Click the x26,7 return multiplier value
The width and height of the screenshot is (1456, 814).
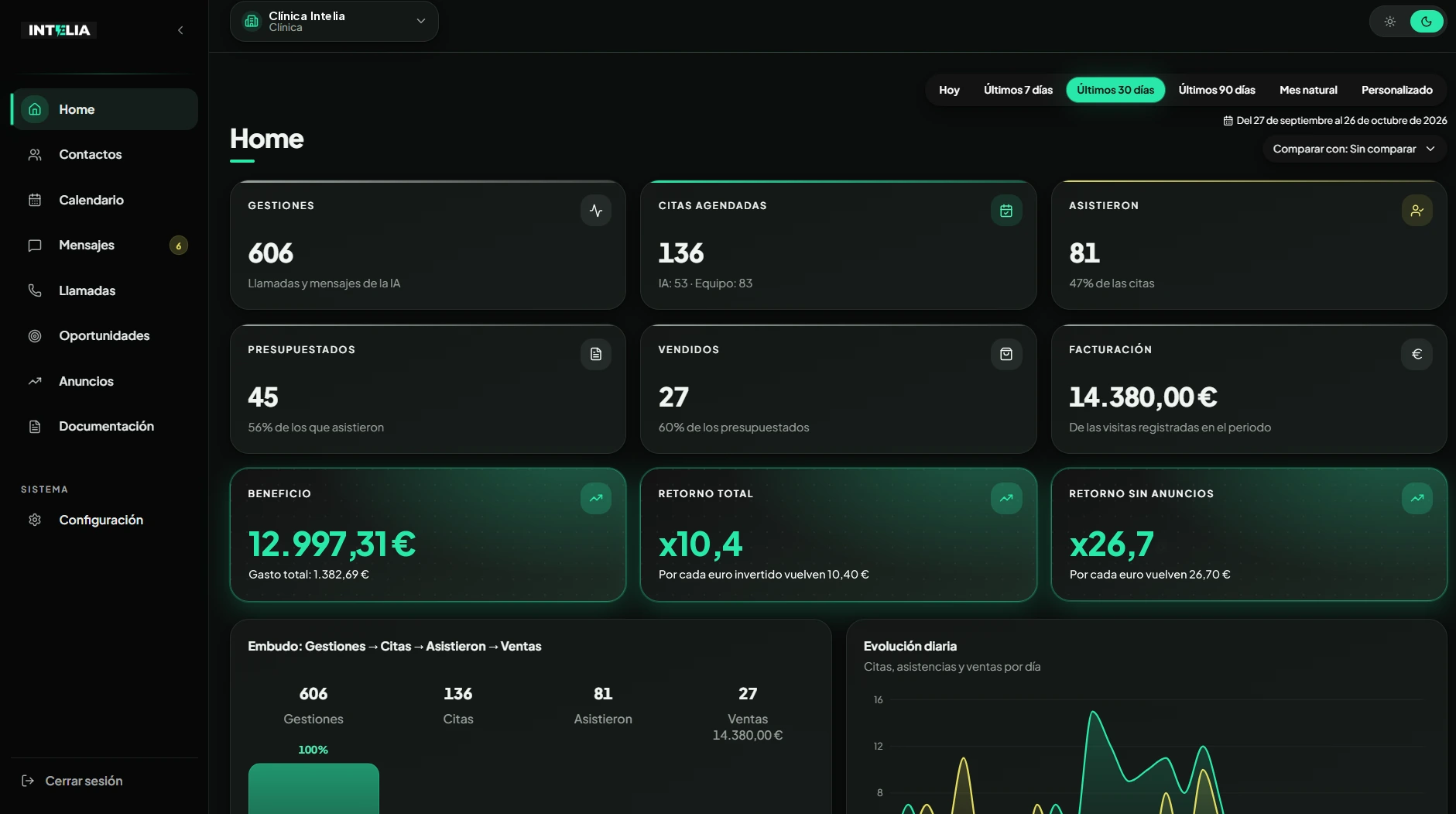tap(1112, 544)
